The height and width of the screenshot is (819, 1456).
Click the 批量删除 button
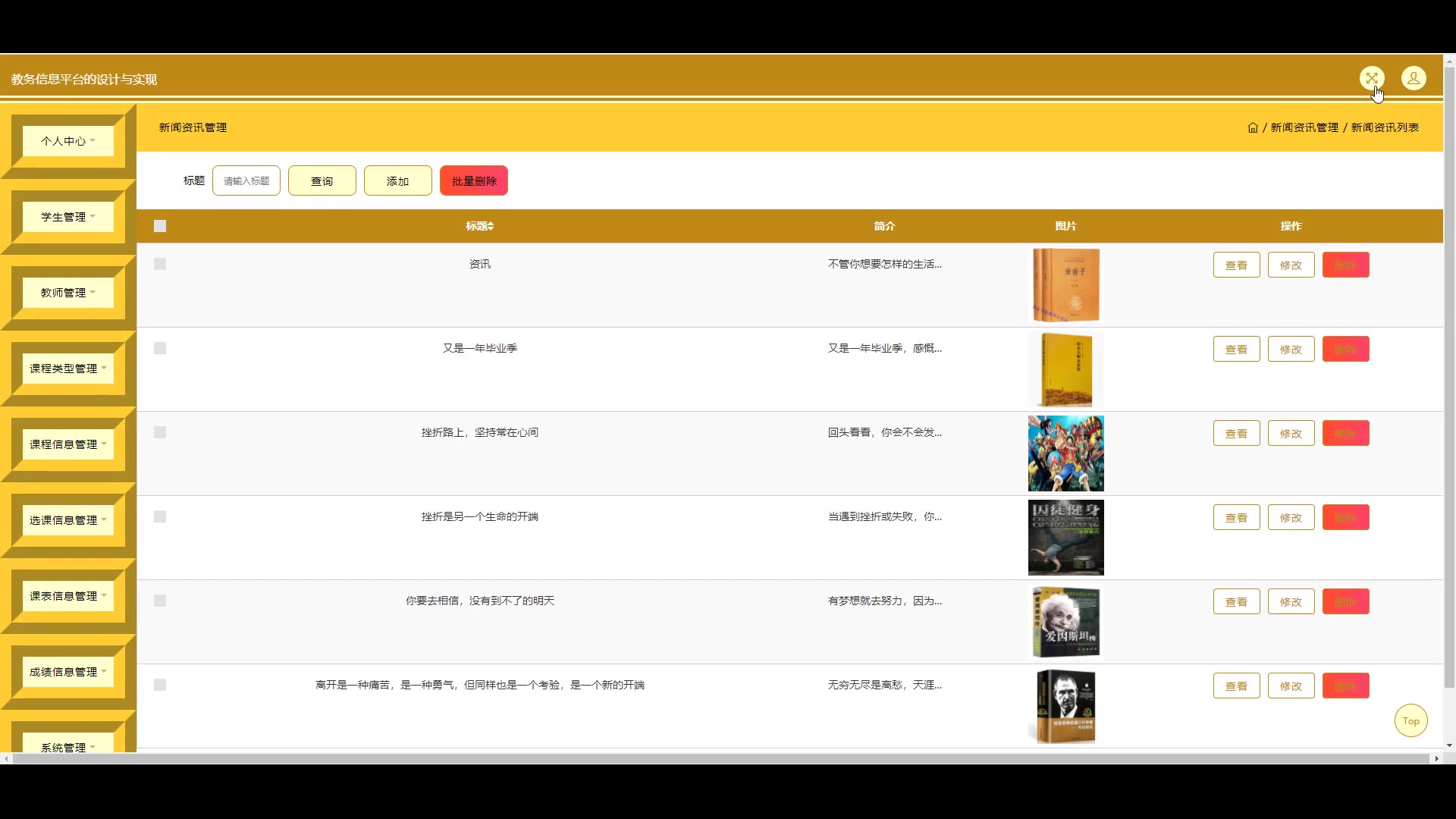pos(474,181)
